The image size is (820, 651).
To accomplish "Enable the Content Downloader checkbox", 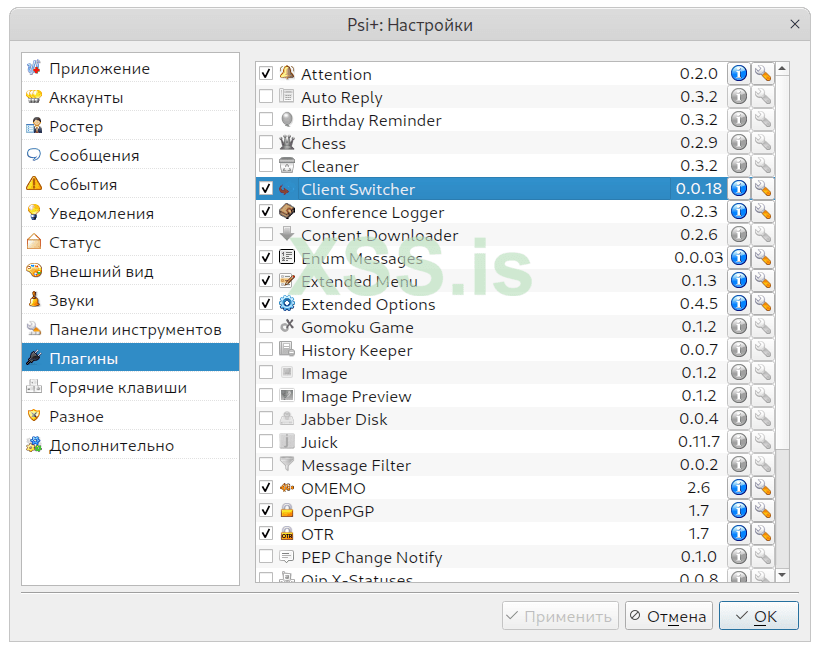I will click(x=266, y=234).
